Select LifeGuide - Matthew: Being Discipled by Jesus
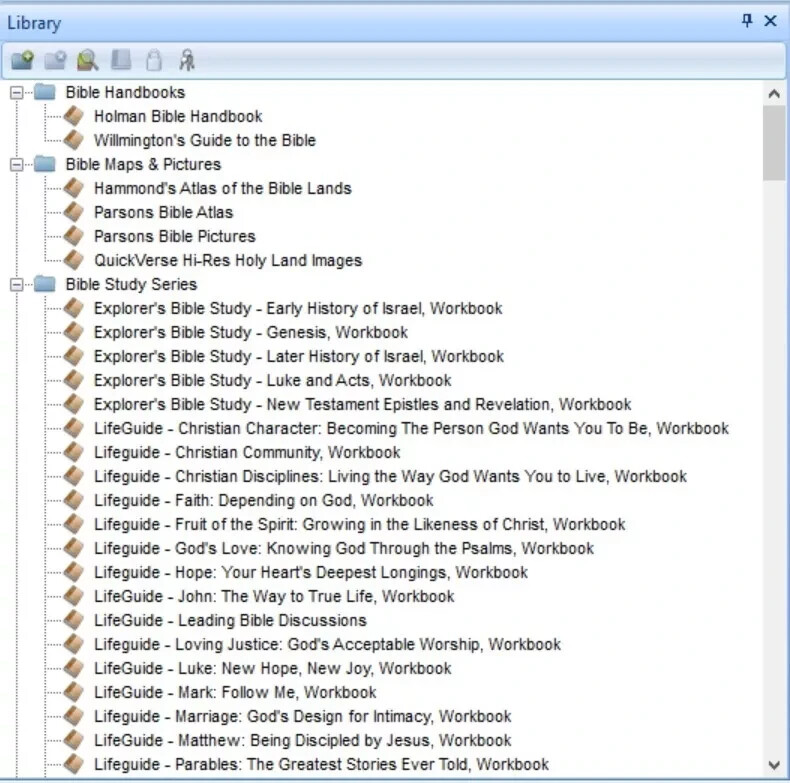 [x=302, y=740]
